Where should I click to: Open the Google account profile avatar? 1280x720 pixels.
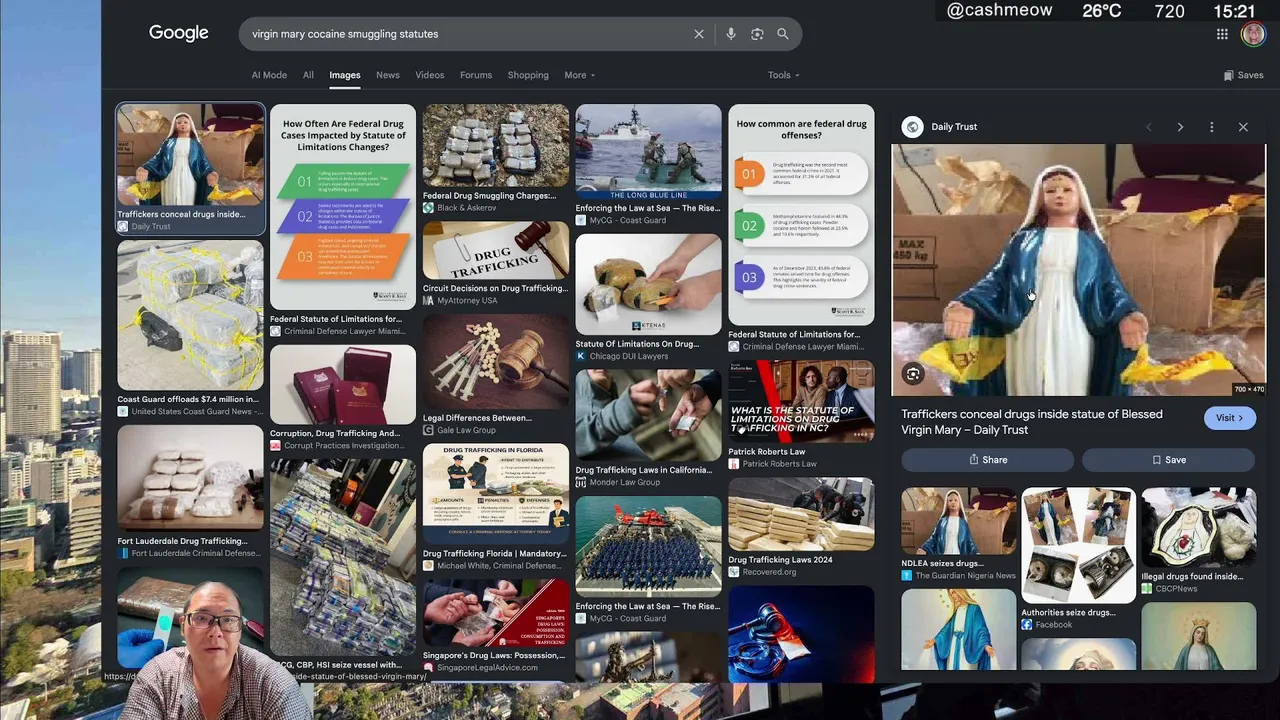pos(1253,34)
